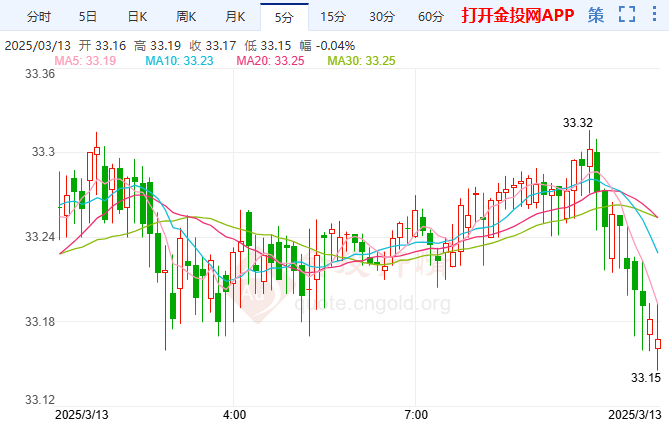Click the 低 33.15 low price
This screenshot has width=669, height=421.
click(268, 45)
